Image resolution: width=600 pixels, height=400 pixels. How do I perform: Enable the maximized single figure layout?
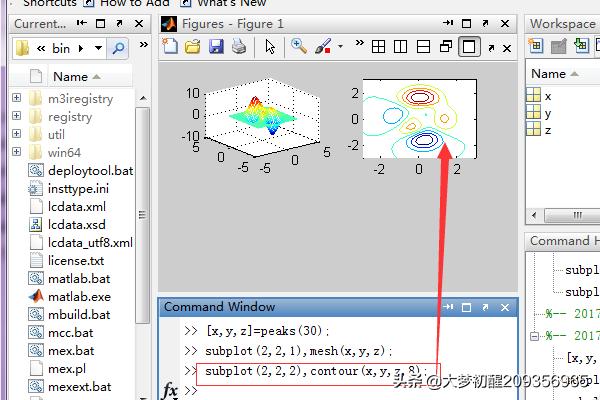[469, 46]
